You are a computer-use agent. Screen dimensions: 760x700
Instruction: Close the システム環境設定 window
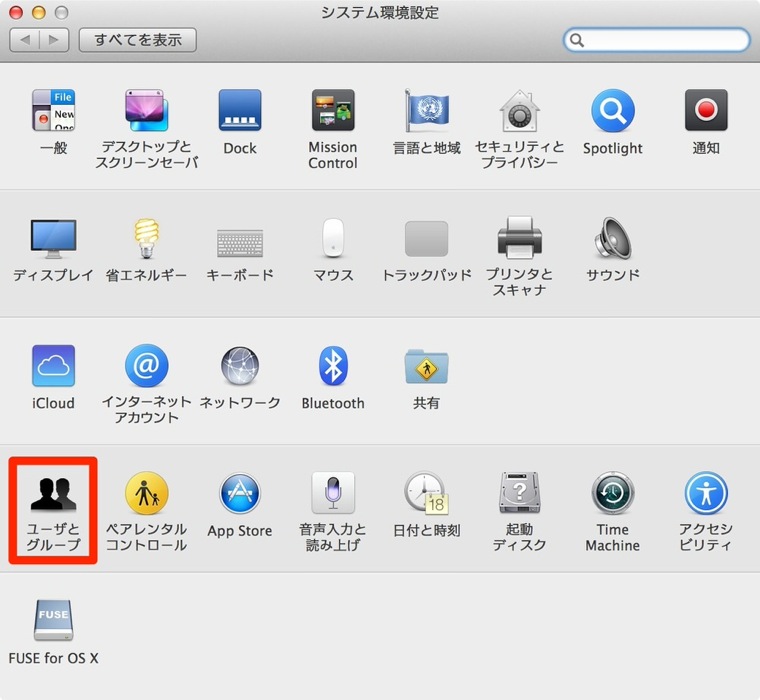(16, 13)
